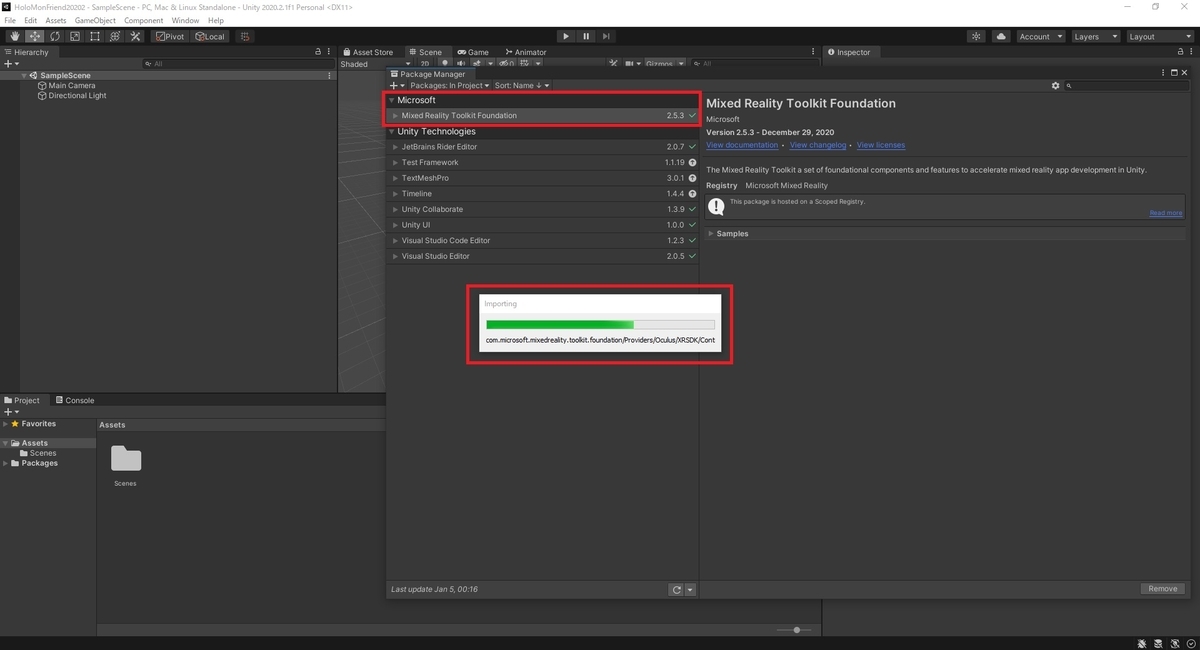Click the Package Manager refresh button
The width and height of the screenshot is (1200, 650).
click(677, 590)
